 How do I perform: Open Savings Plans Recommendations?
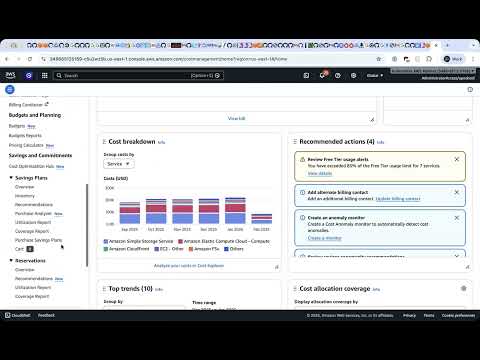(x=34, y=204)
